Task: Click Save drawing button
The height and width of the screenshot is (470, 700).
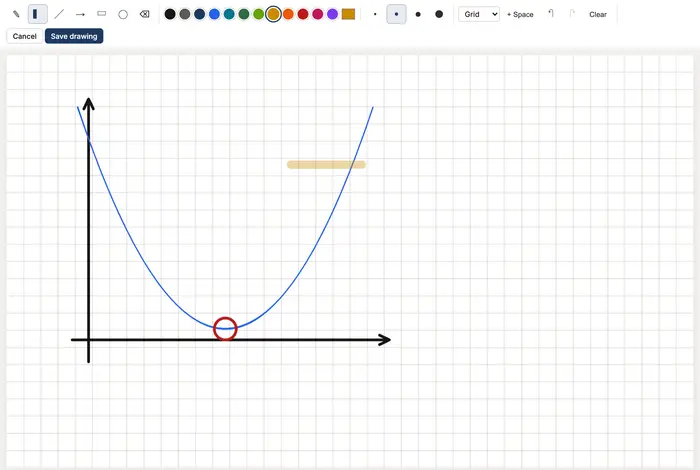Action: (74, 36)
